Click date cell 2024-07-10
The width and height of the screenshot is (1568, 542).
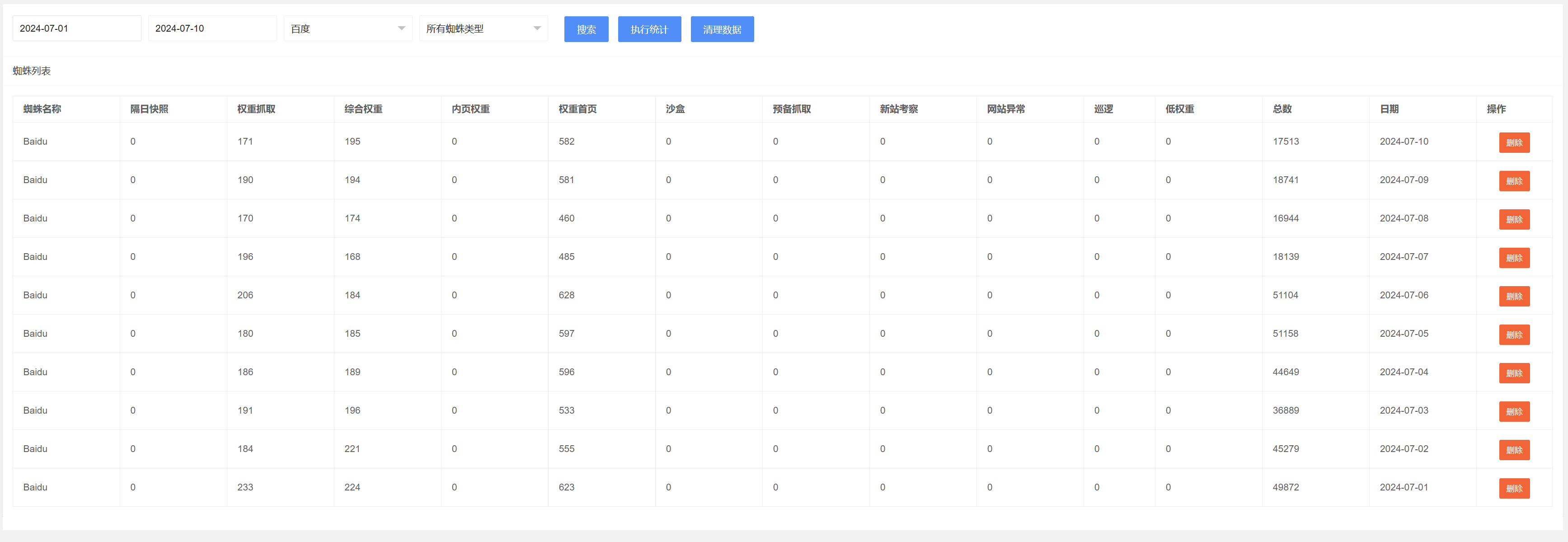[x=1404, y=141]
